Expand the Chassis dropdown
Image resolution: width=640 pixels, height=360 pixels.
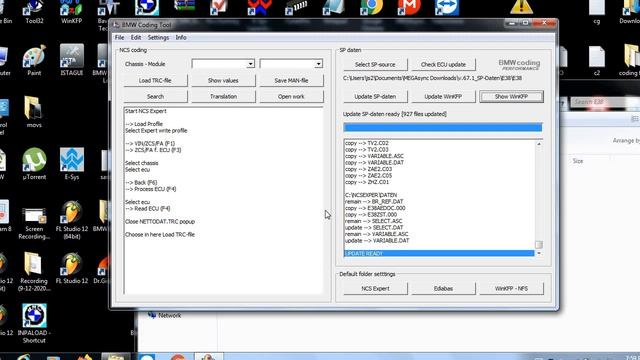pos(223,64)
